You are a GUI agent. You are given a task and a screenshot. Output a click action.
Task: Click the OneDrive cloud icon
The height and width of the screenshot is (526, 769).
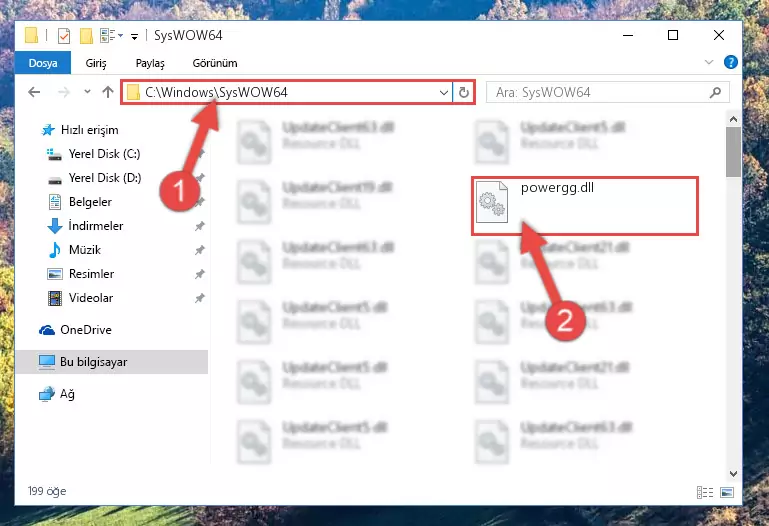click(47, 330)
